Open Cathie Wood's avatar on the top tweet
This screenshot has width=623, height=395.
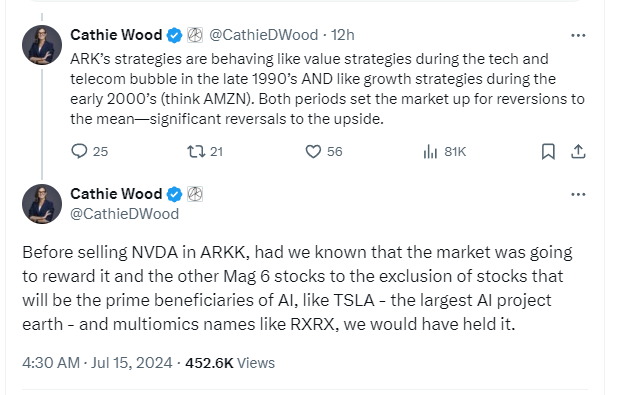42,45
